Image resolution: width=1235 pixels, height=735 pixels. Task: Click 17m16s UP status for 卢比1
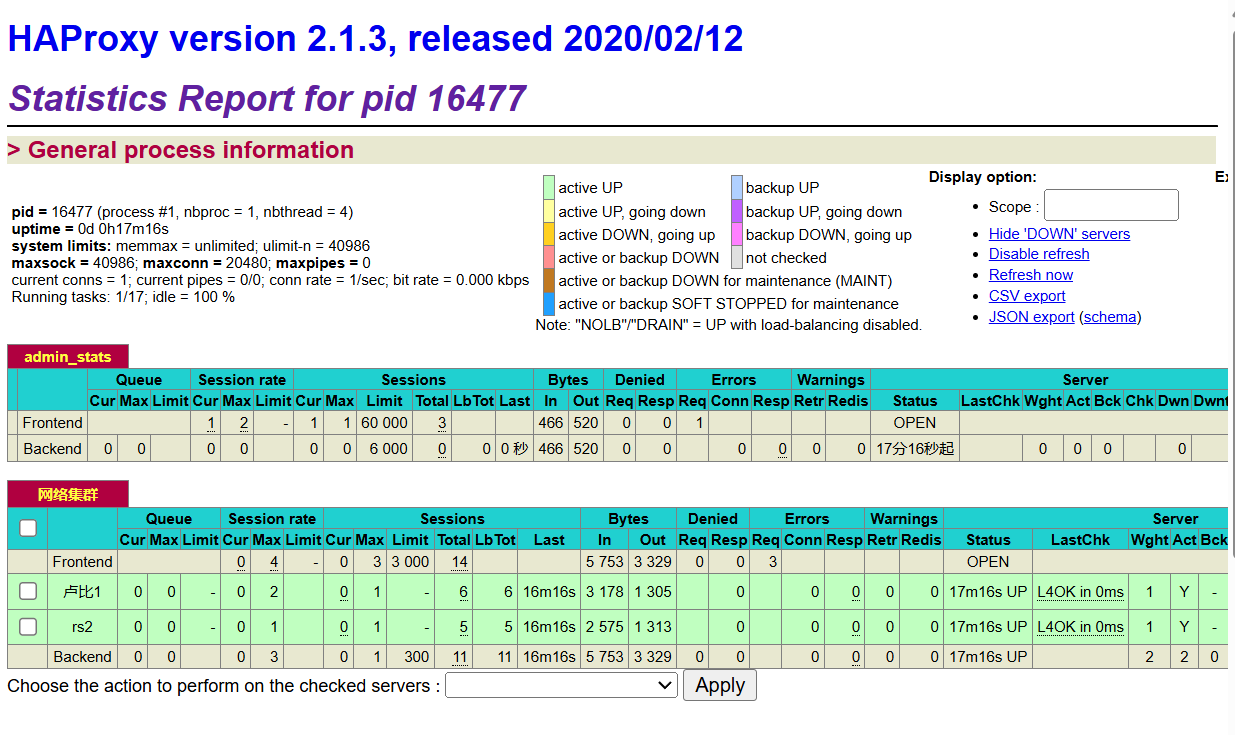tap(988, 592)
